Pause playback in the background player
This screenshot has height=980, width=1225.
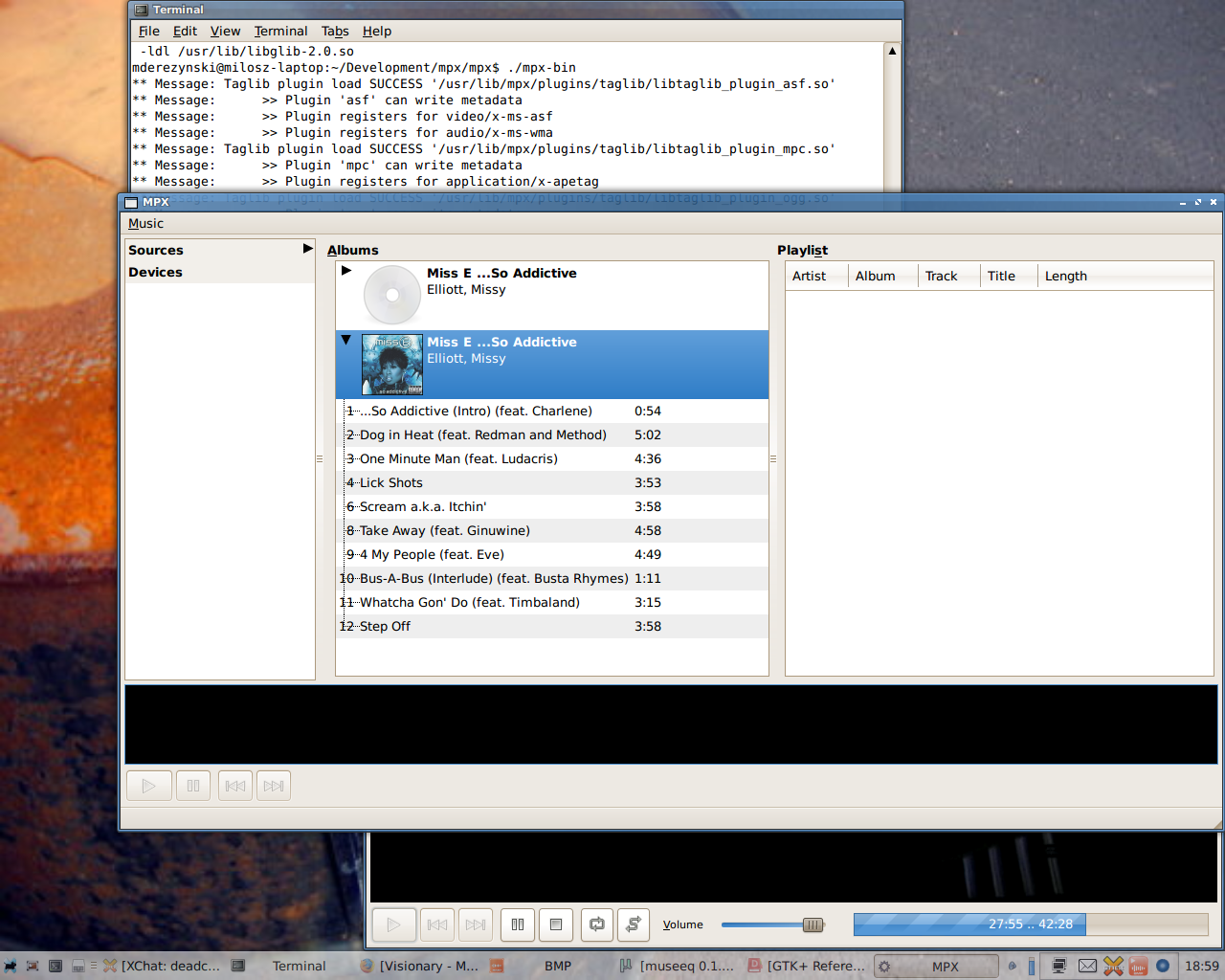pyautogui.click(x=518, y=924)
